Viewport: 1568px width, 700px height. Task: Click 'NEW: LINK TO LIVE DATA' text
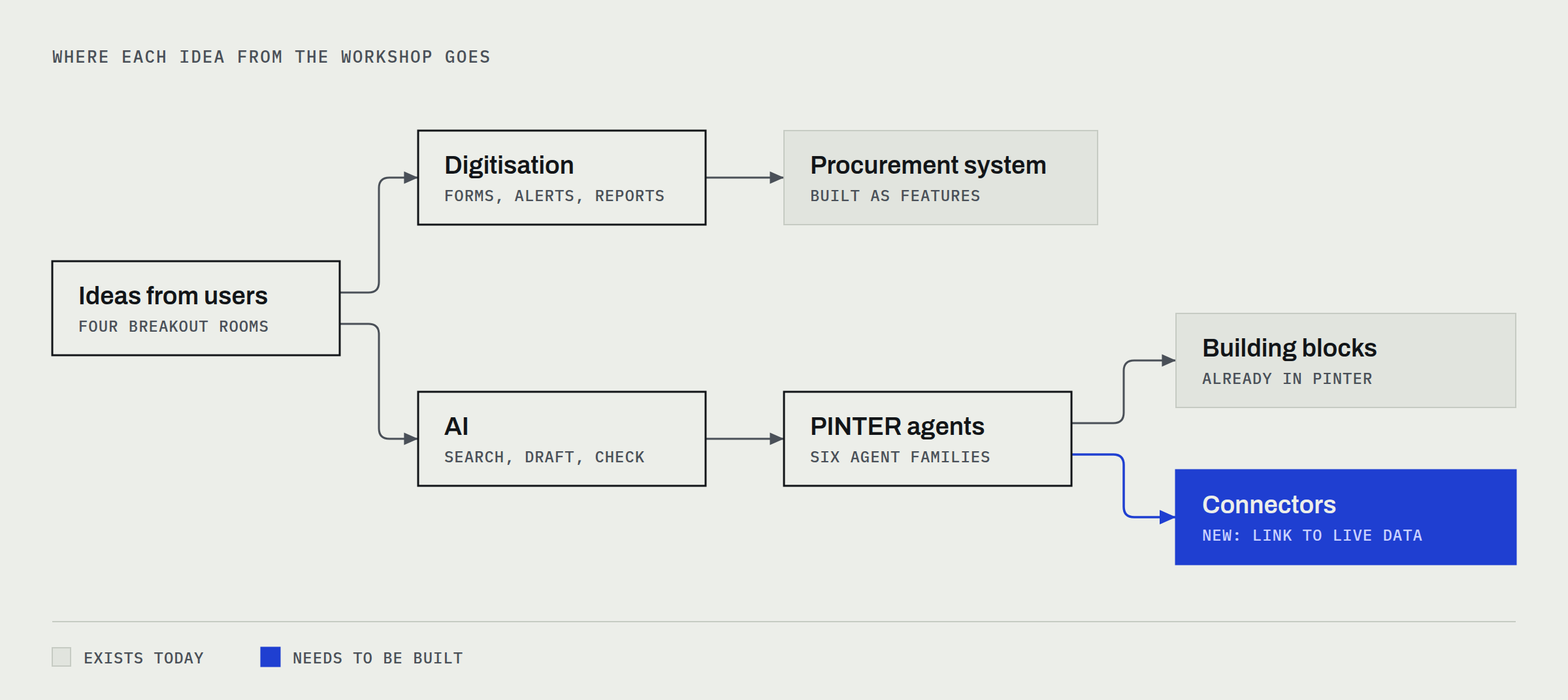pyautogui.click(x=1312, y=535)
